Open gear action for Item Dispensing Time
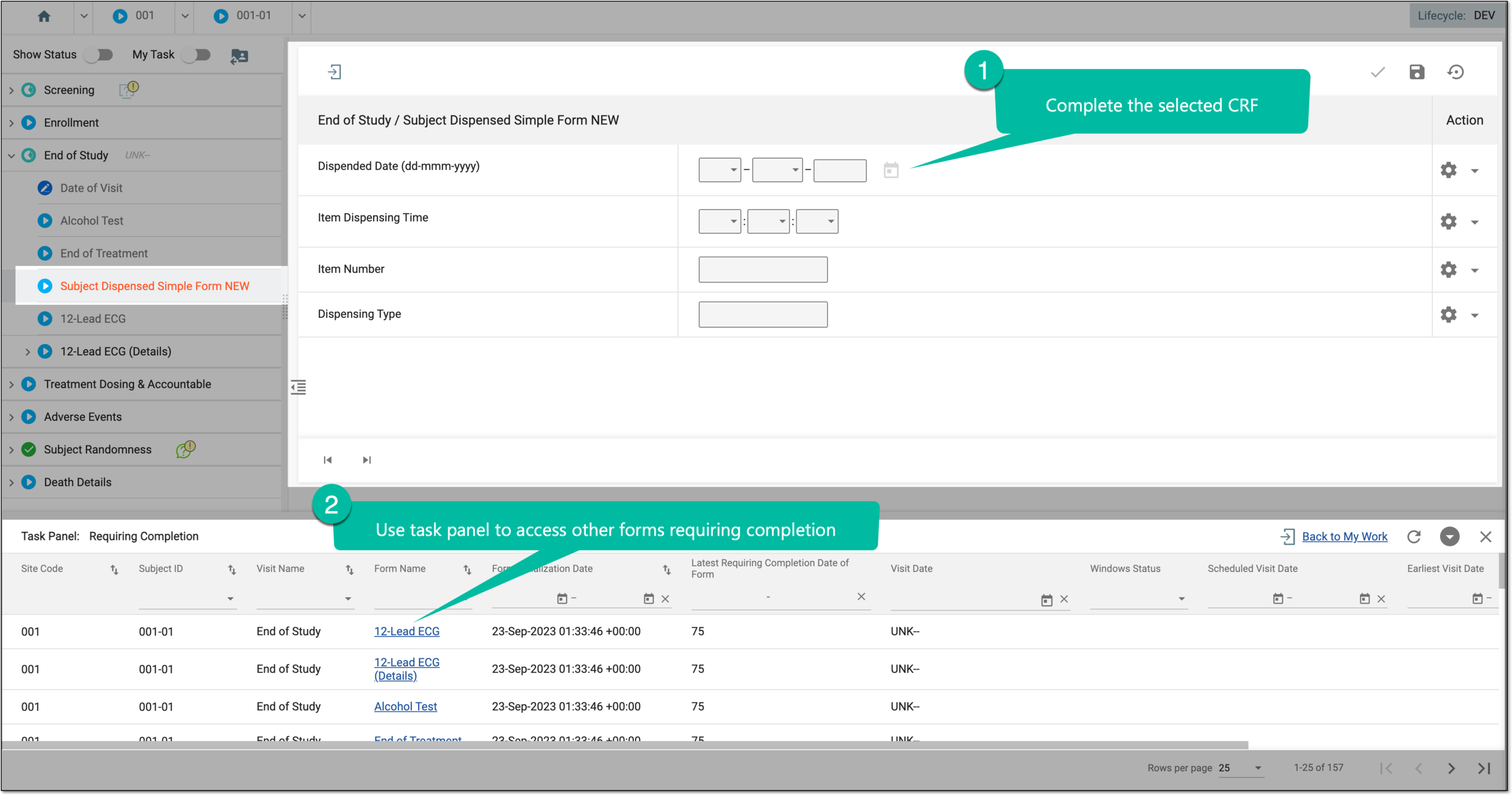Screen dimensions: 1512x795 pyautogui.click(x=1448, y=221)
